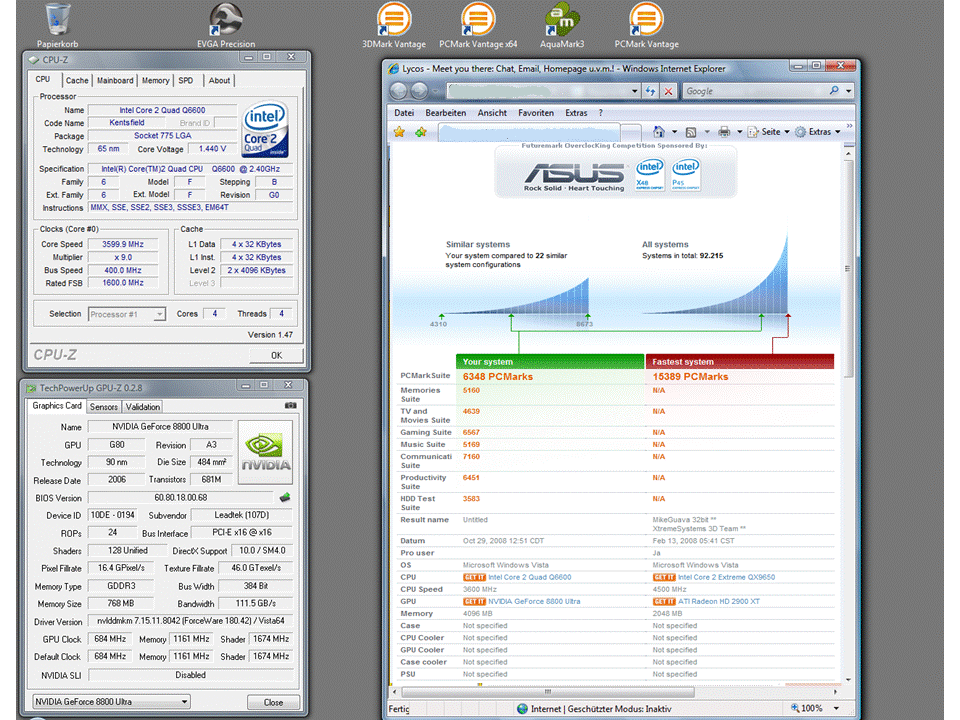Open the Datei menu in Internet Explorer
960x720 pixels.
click(404, 113)
